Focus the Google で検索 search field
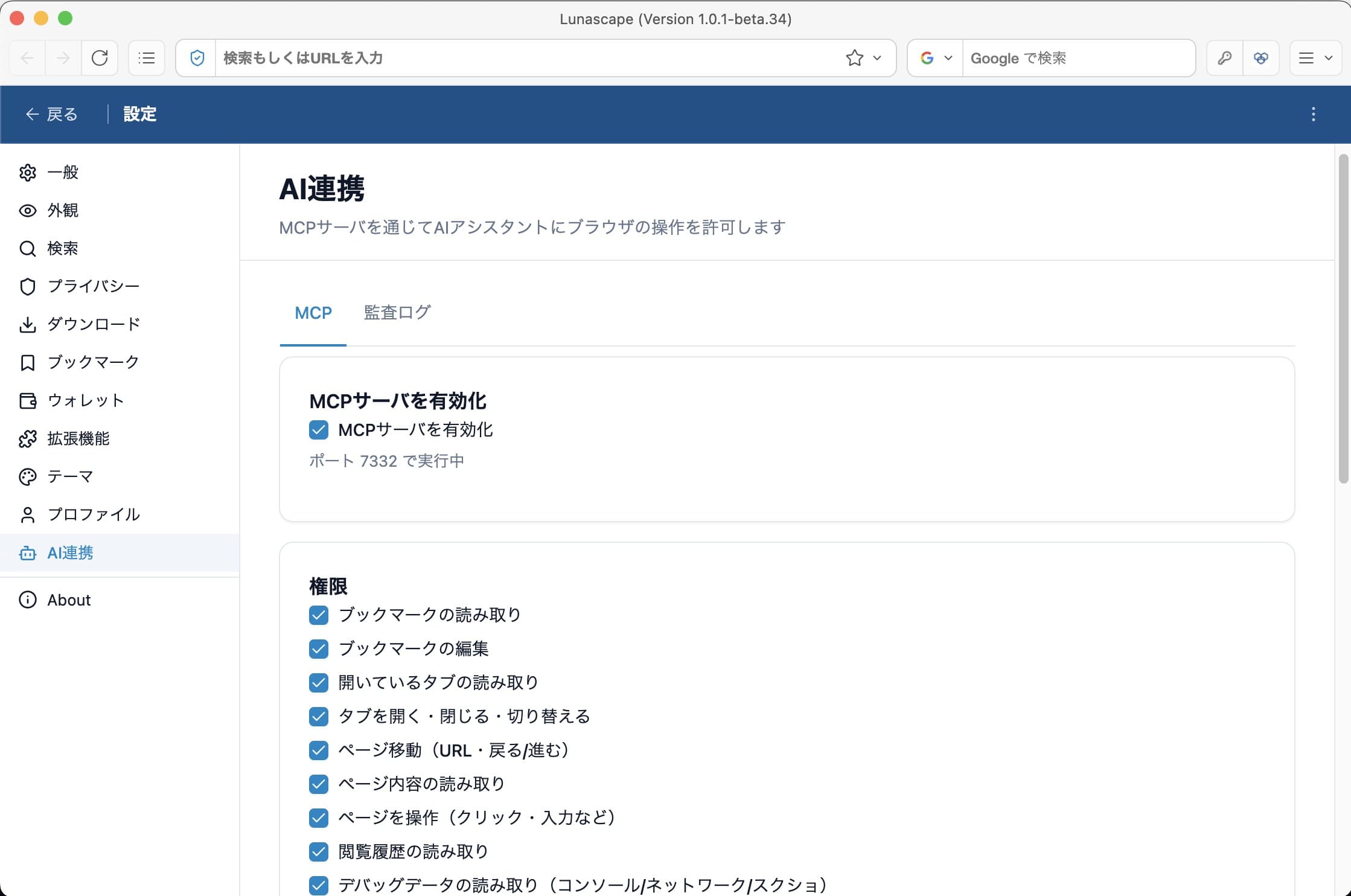The image size is (1351, 896). pos(1078,58)
